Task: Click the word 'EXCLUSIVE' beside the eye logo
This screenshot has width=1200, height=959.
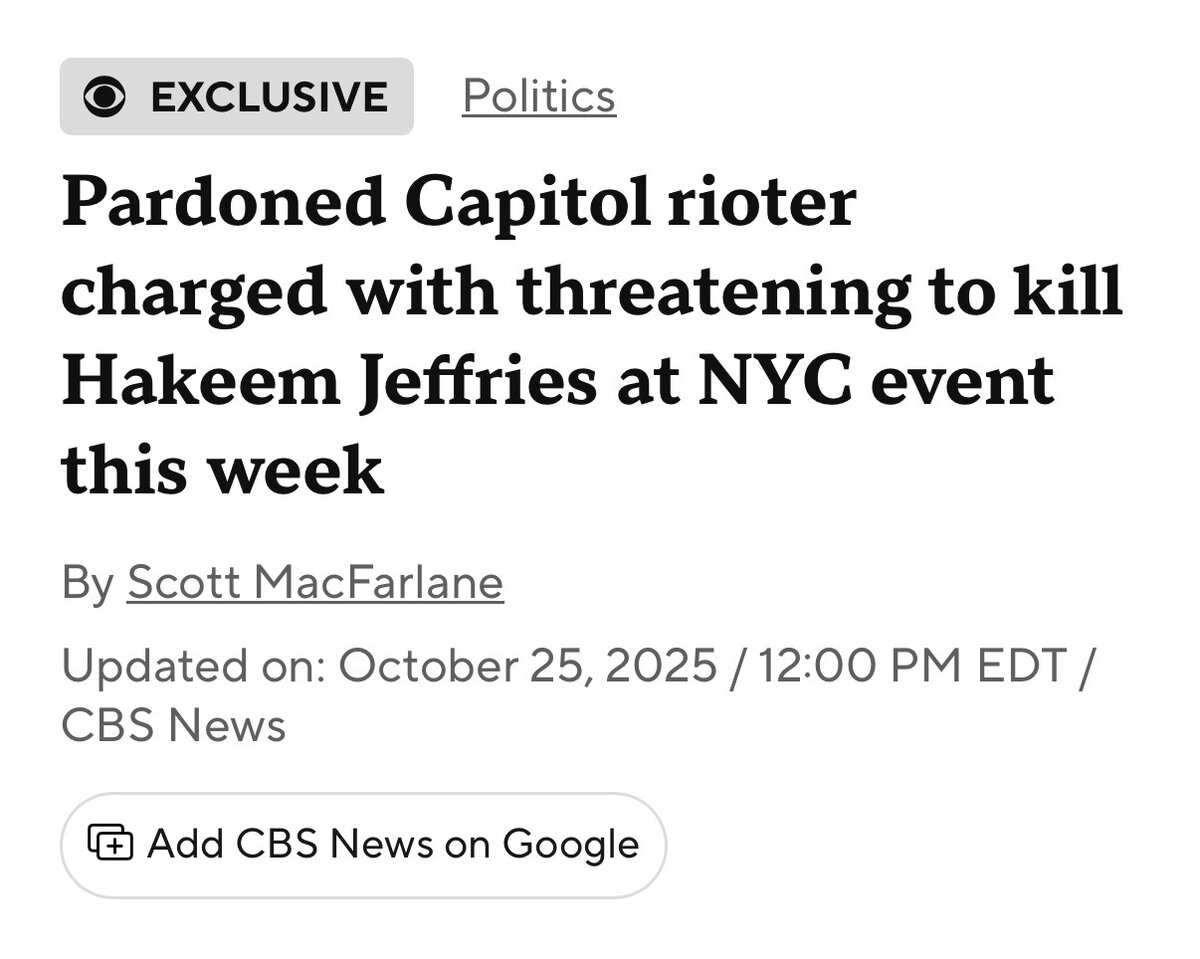Action: pos(269,97)
